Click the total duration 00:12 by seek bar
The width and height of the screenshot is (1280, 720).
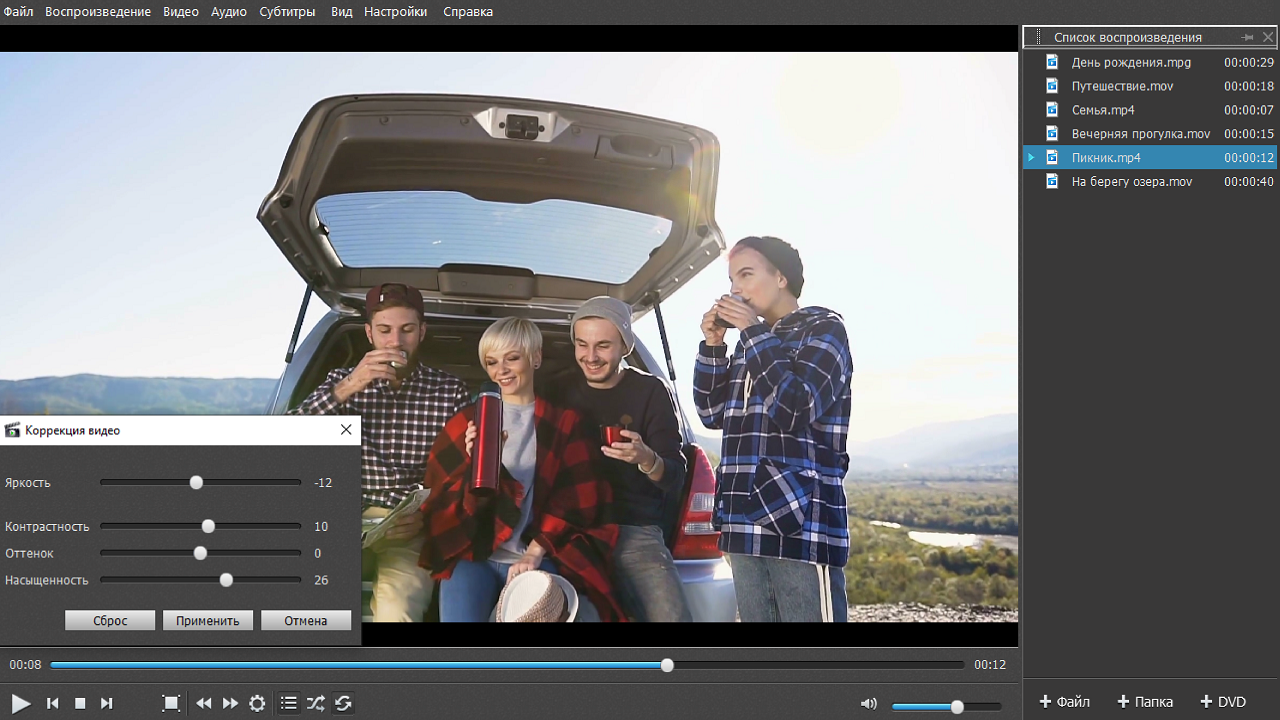(990, 665)
